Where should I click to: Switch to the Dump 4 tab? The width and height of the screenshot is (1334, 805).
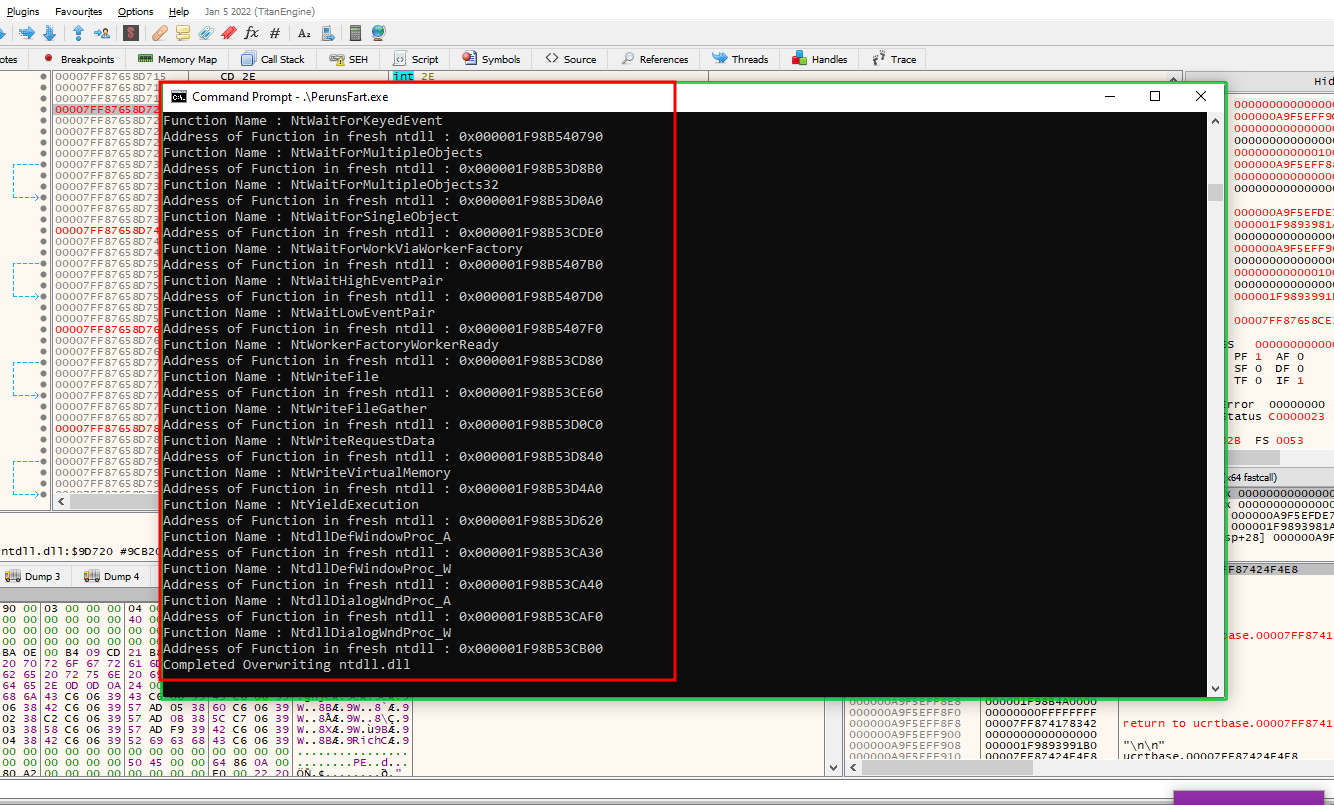point(112,576)
